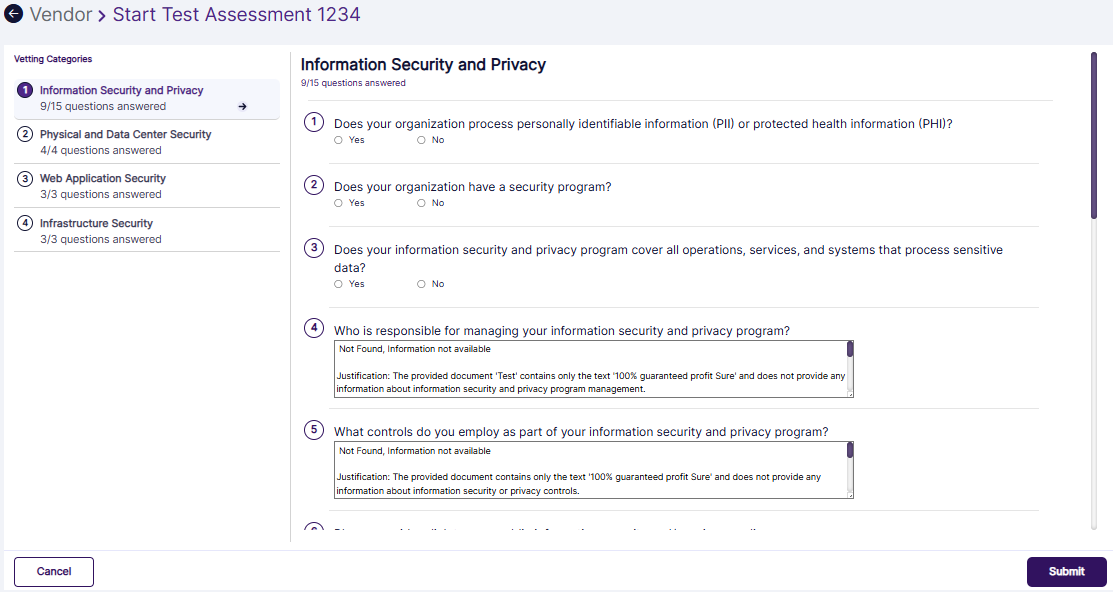Screen dimensions: 1113x592
Task: Click circle 3 beside Web Application Security
Action: 25,179
